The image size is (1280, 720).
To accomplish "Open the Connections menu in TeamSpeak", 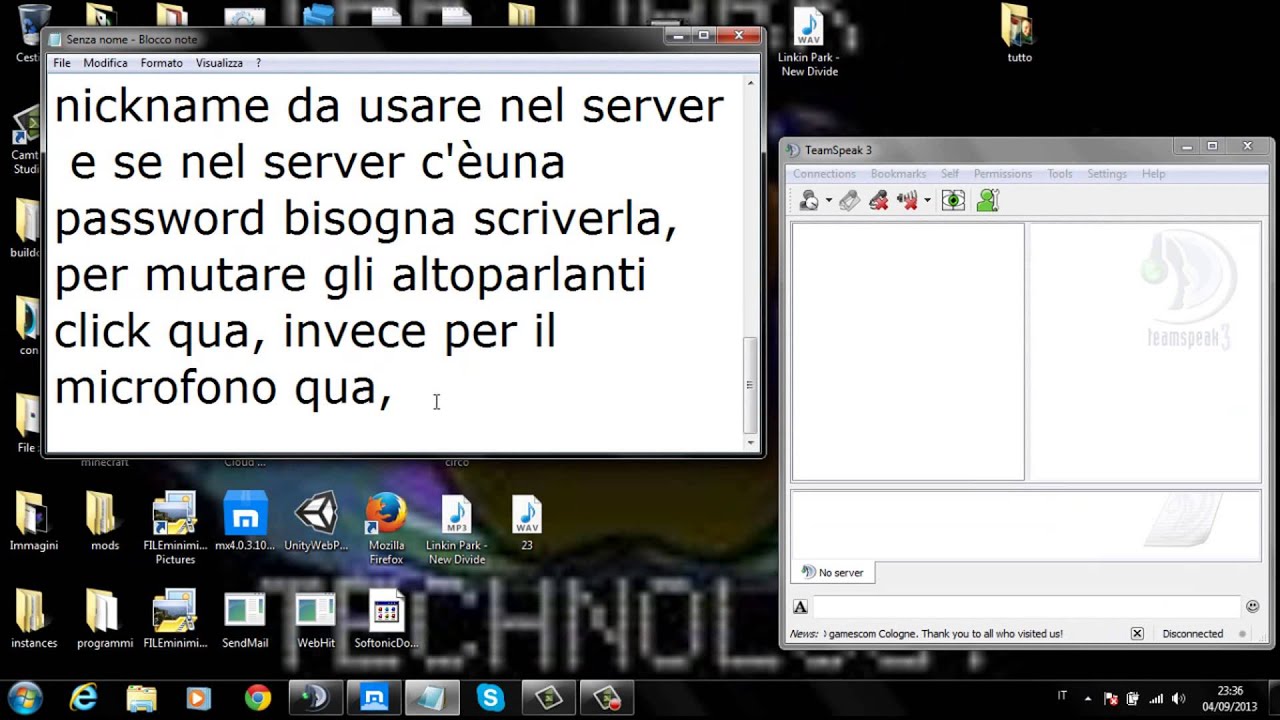I will (824, 174).
